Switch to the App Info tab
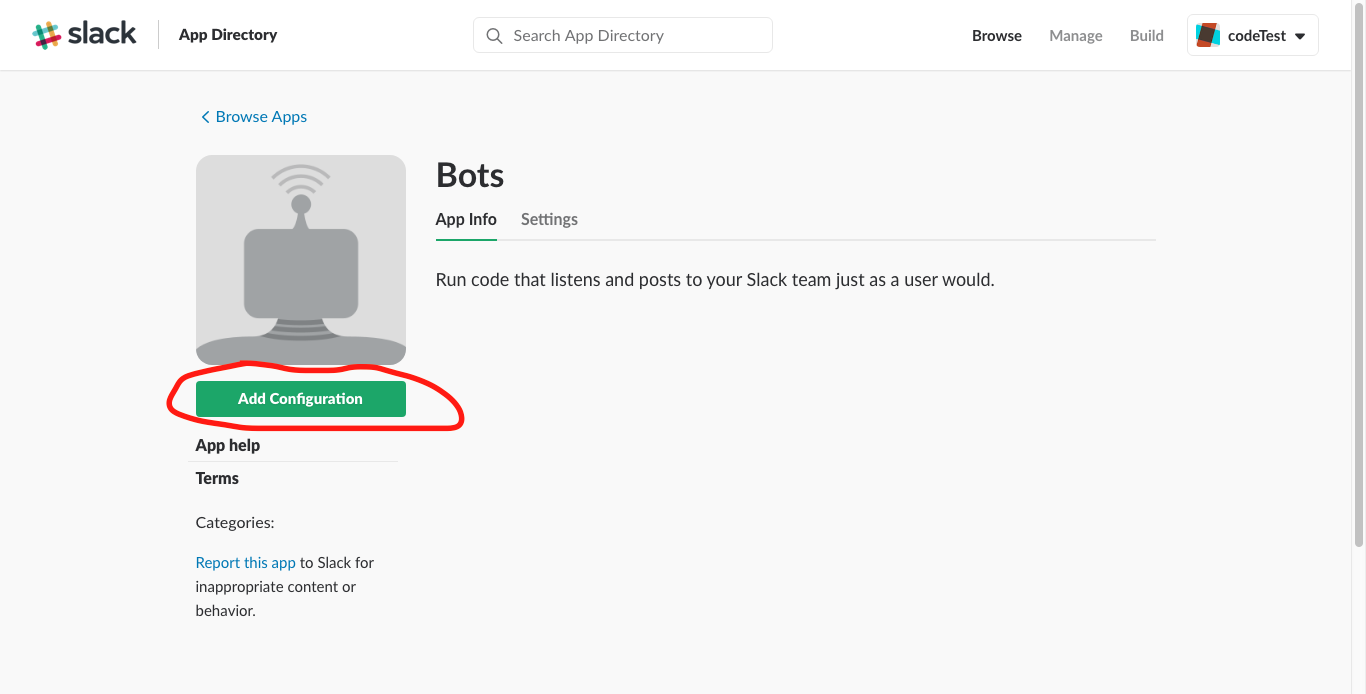The image size is (1366, 694). click(x=466, y=219)
